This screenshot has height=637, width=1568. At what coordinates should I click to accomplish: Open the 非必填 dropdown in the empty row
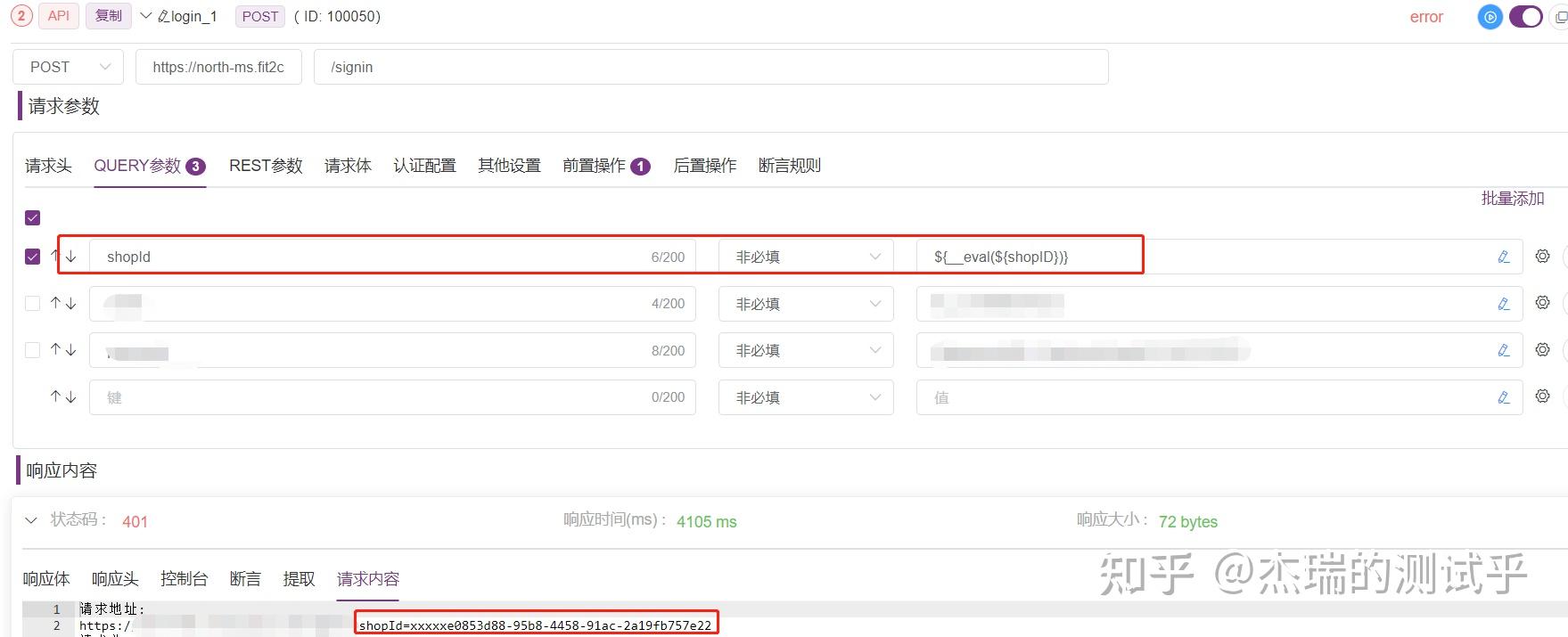point(806,397)
